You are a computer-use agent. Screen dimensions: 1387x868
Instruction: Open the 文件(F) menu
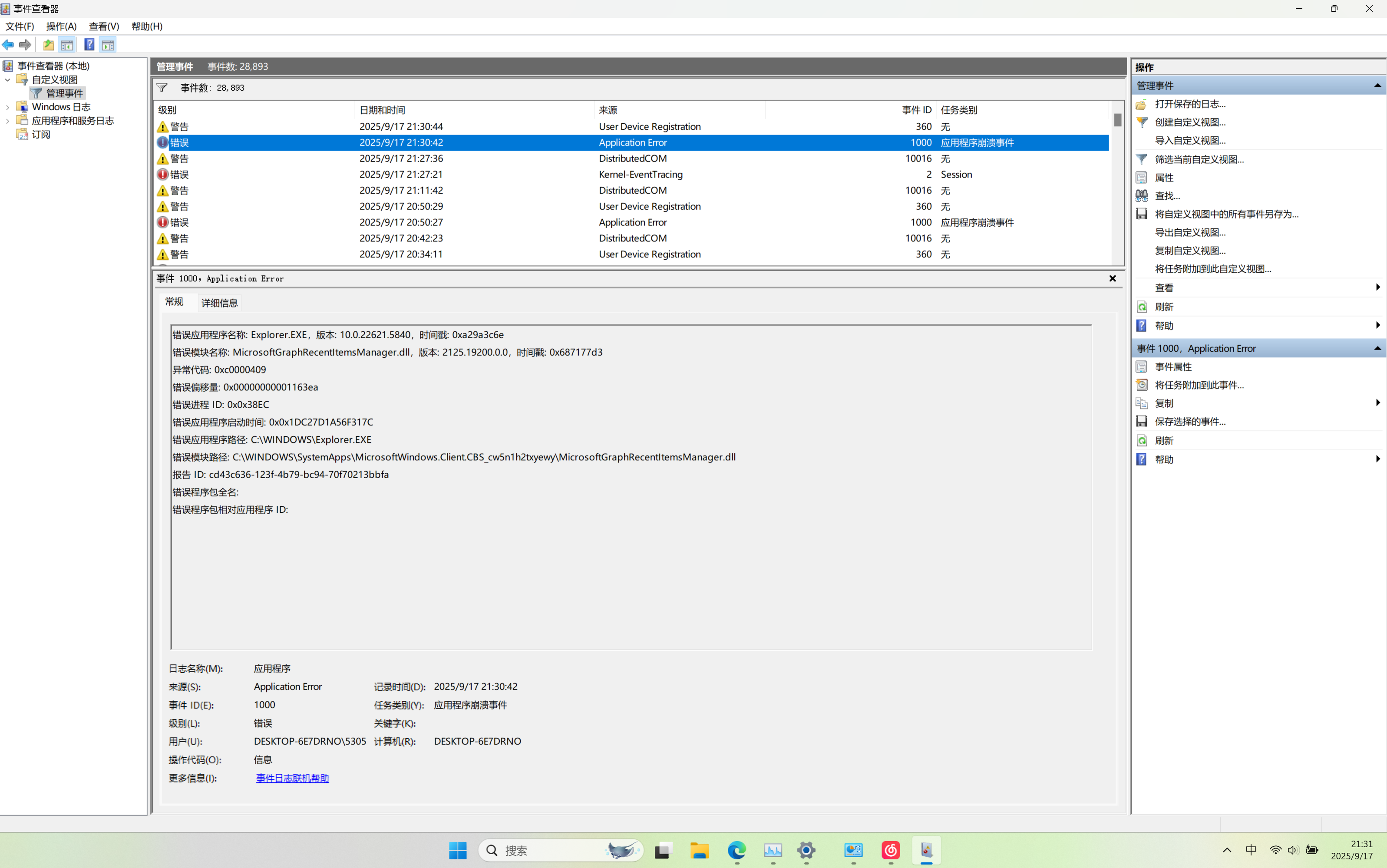click(20, 26)
